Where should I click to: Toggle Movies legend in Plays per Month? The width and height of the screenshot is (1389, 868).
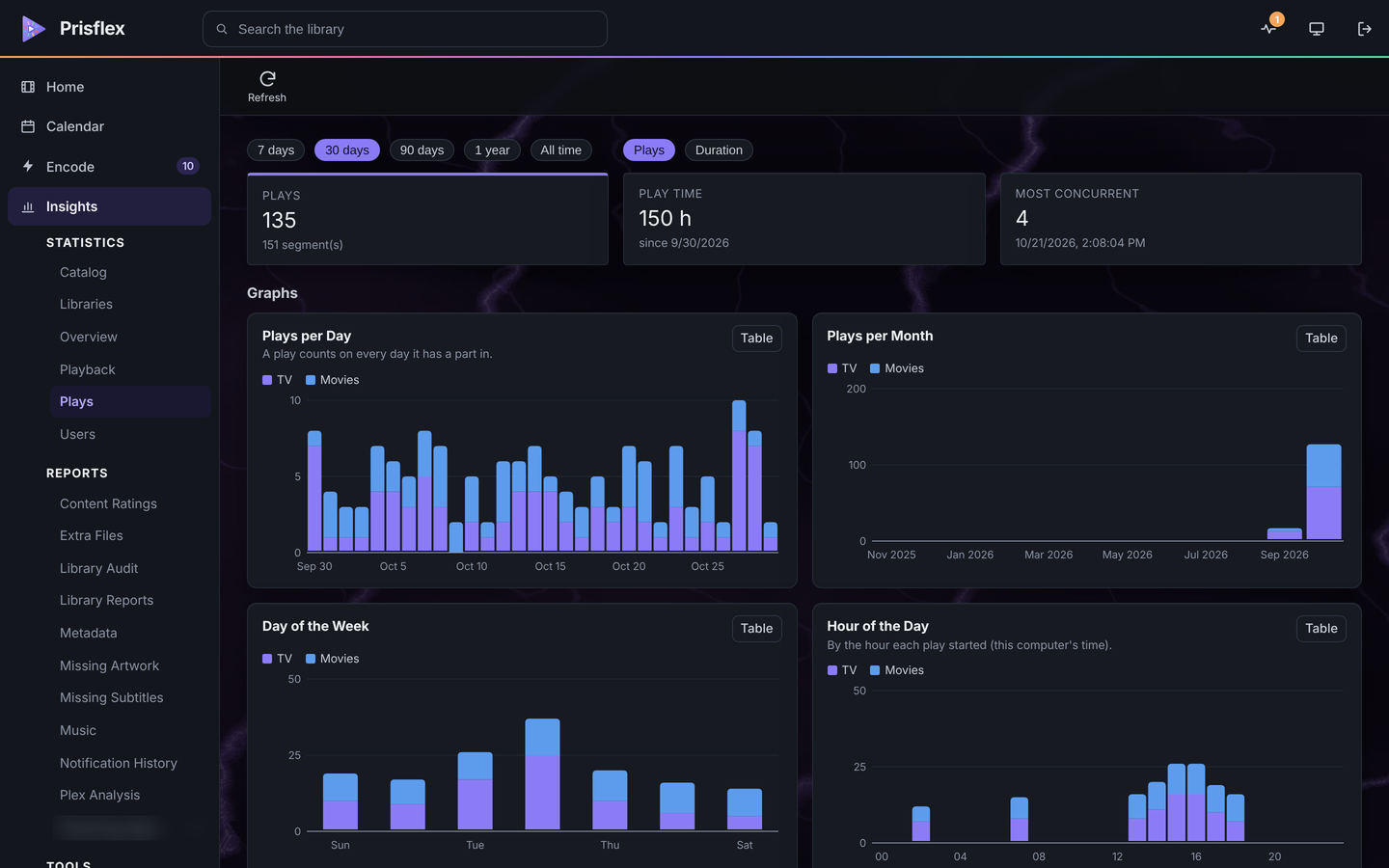897,368
